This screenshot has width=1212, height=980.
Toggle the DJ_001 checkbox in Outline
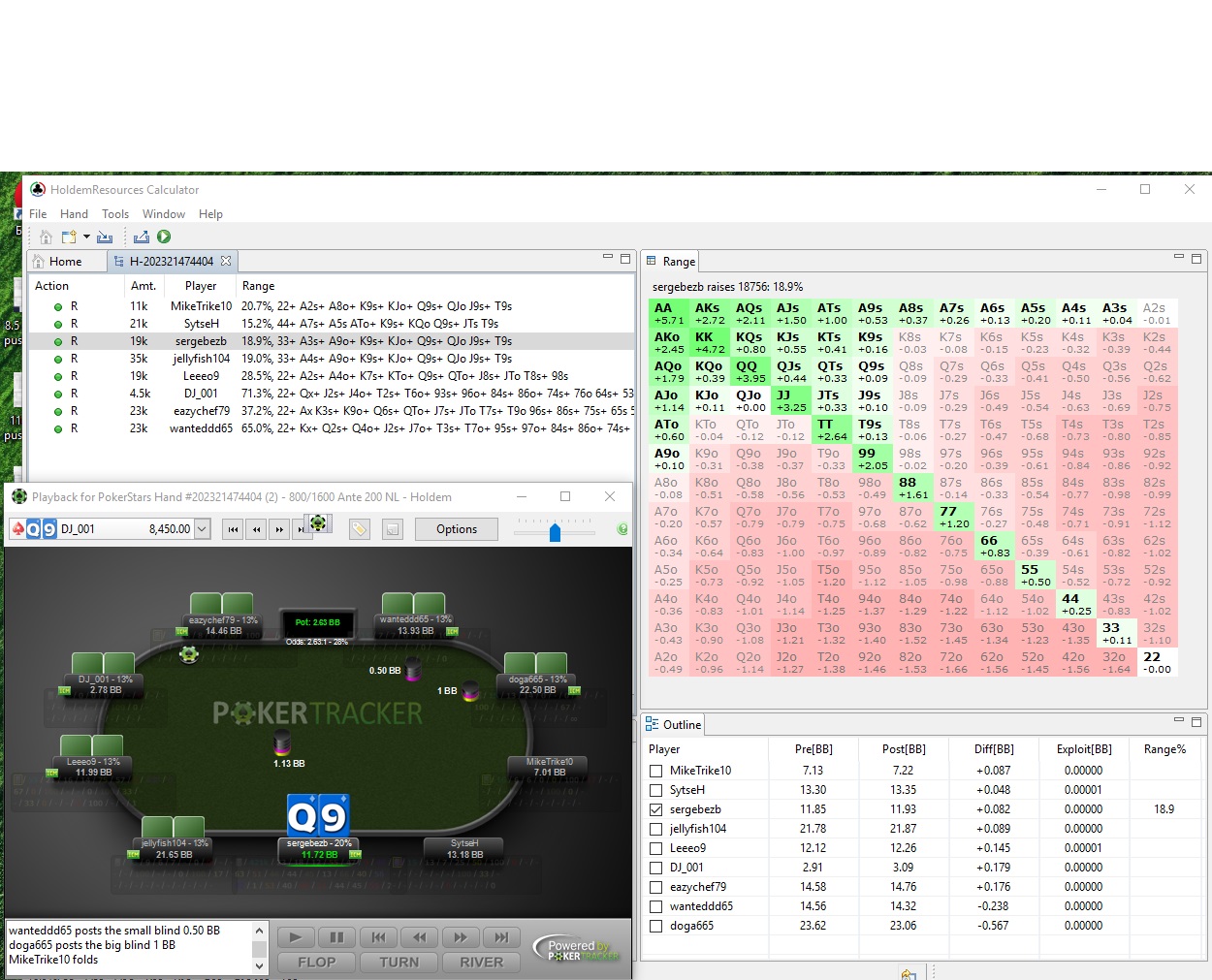[x=656, y=868]
